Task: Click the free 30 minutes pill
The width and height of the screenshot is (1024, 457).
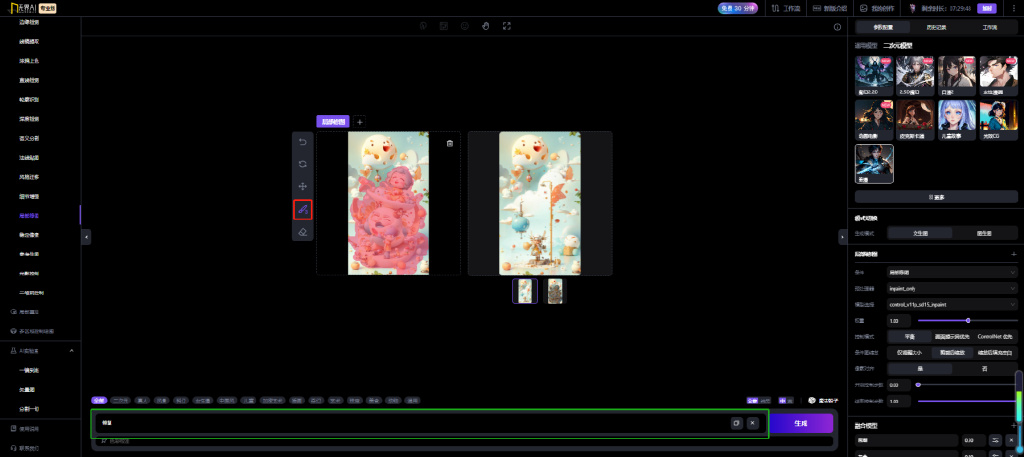Action: 737,8
